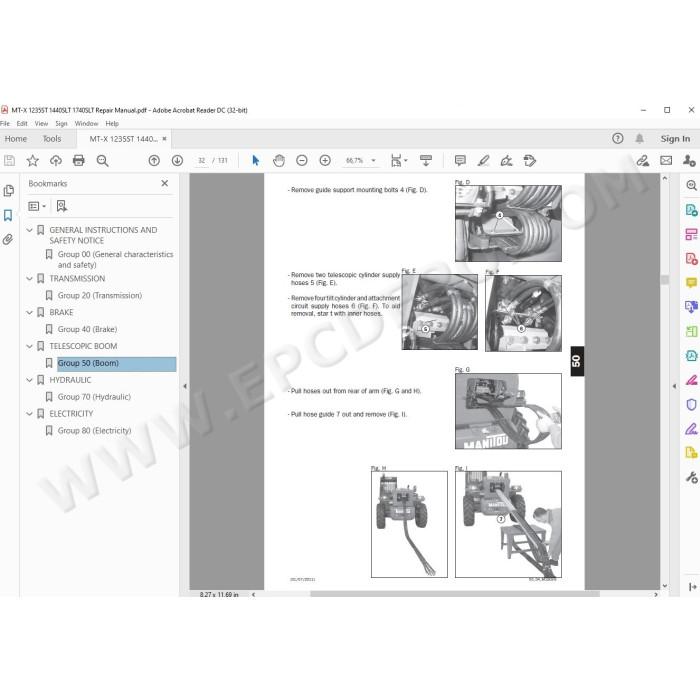Open Group 00 General characteristics bookmark

(115, 259)
